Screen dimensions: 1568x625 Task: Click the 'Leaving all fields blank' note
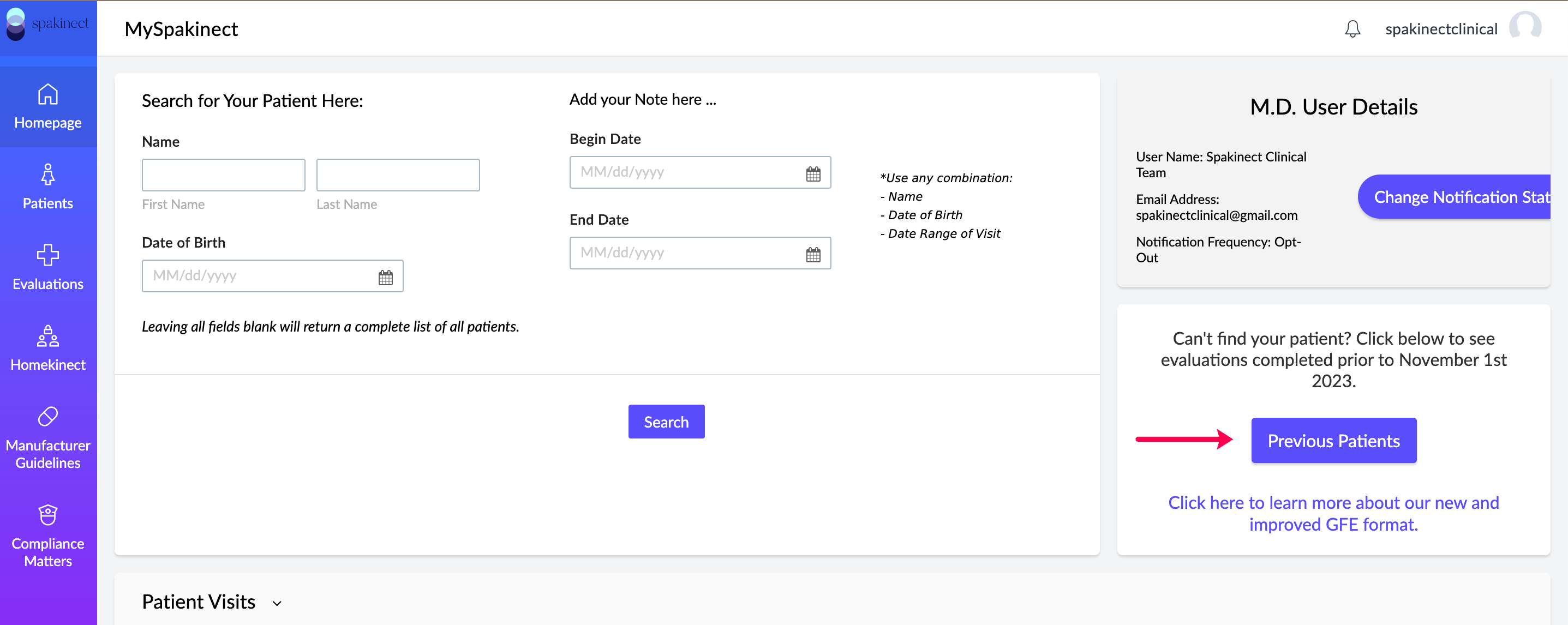(331, 327)
